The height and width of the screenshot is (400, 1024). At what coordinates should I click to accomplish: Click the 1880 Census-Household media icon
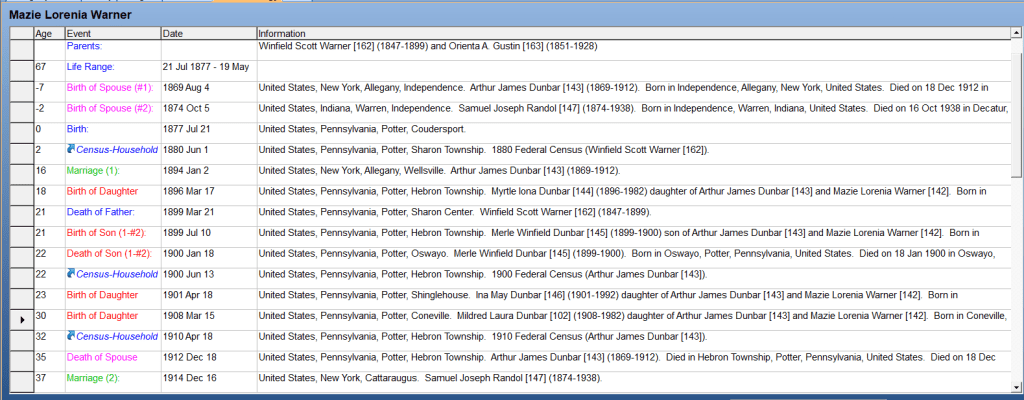[71, 150]
